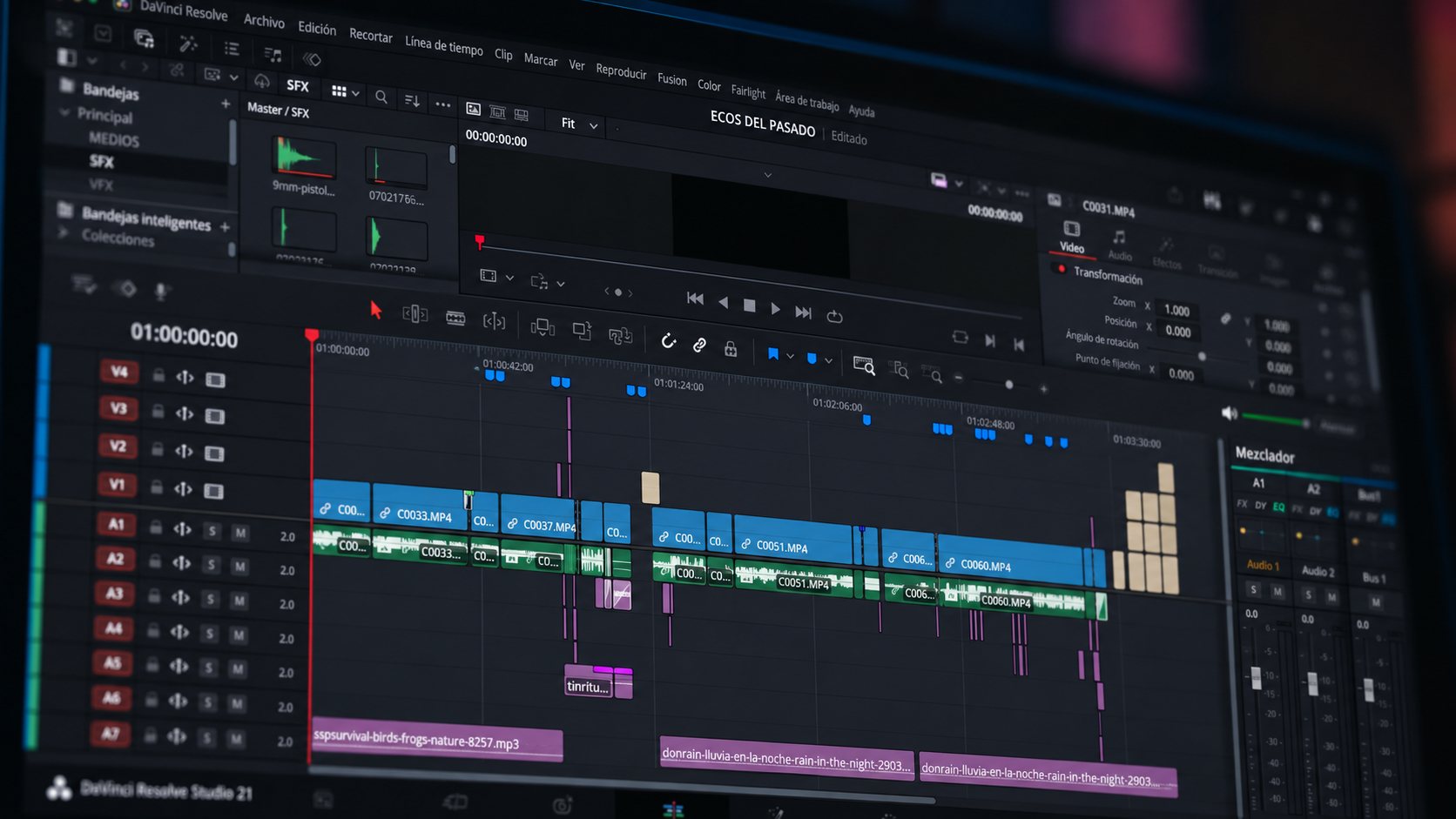Click the Zoom X value field
1456x819 pixels.
click(x=1177, y=310)
